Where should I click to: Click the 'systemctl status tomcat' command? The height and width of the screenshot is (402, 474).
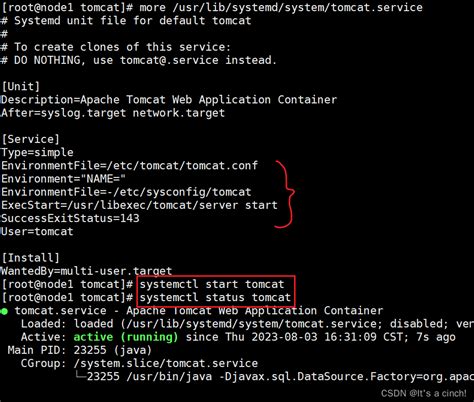(215, 297)
